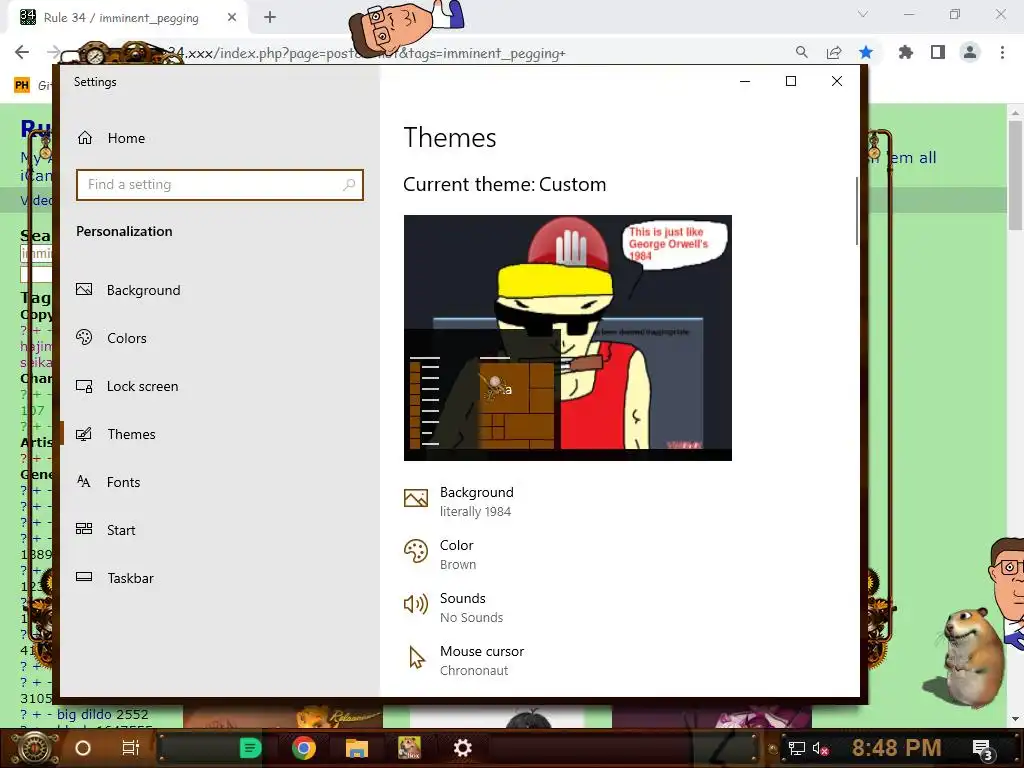This screenshot has width=1024, height=768.
Task: Click the zoom magnifier icon in address bar
Action: (801, 53)
